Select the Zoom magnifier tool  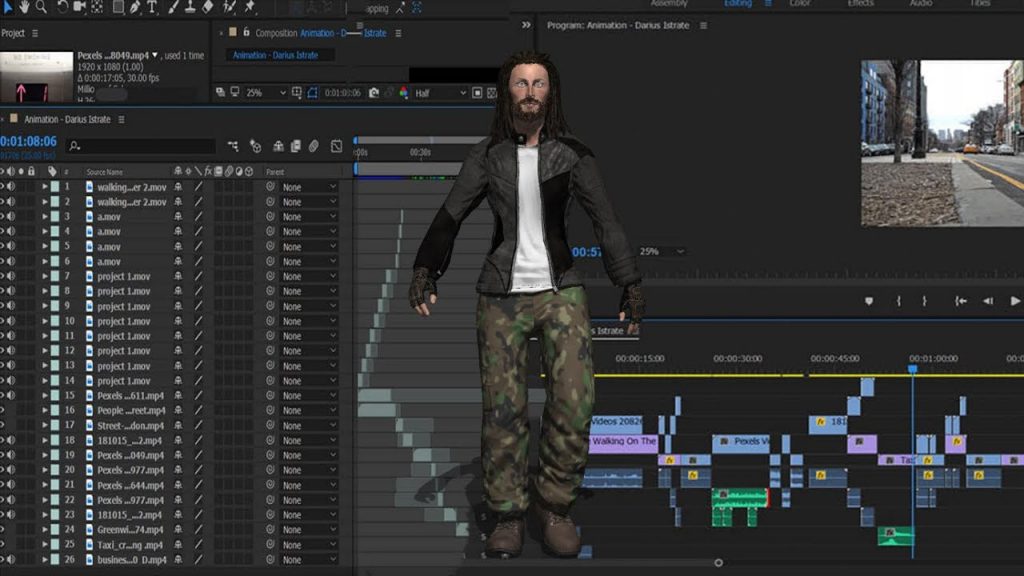tap(41, 7)
